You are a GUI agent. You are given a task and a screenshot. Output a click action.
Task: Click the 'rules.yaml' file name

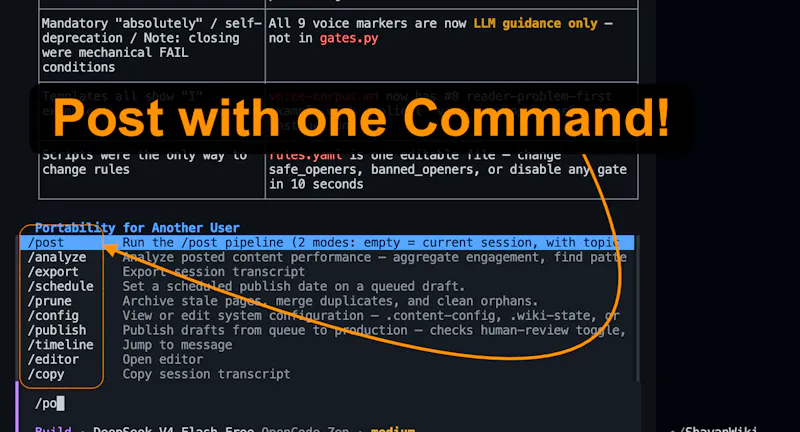pos(305,155)
